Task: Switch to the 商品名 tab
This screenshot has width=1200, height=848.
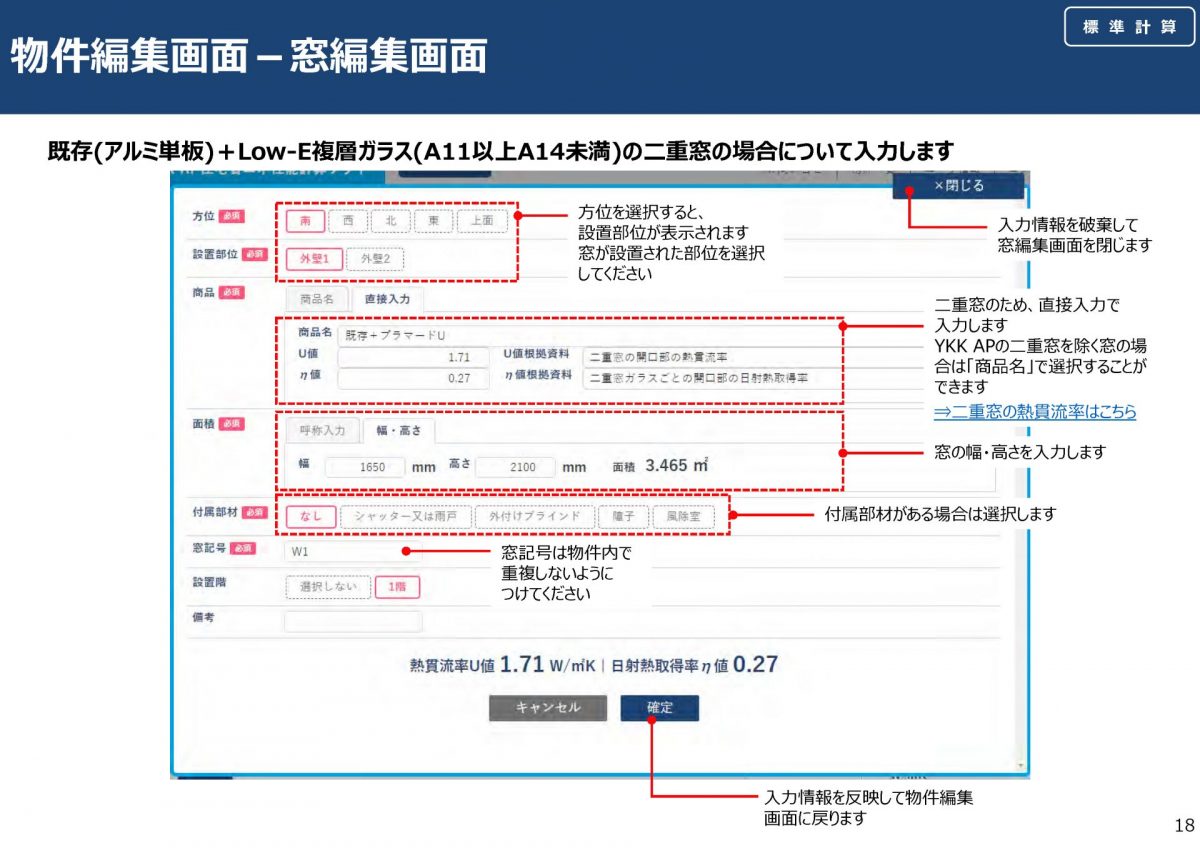Action: (316, 298)
